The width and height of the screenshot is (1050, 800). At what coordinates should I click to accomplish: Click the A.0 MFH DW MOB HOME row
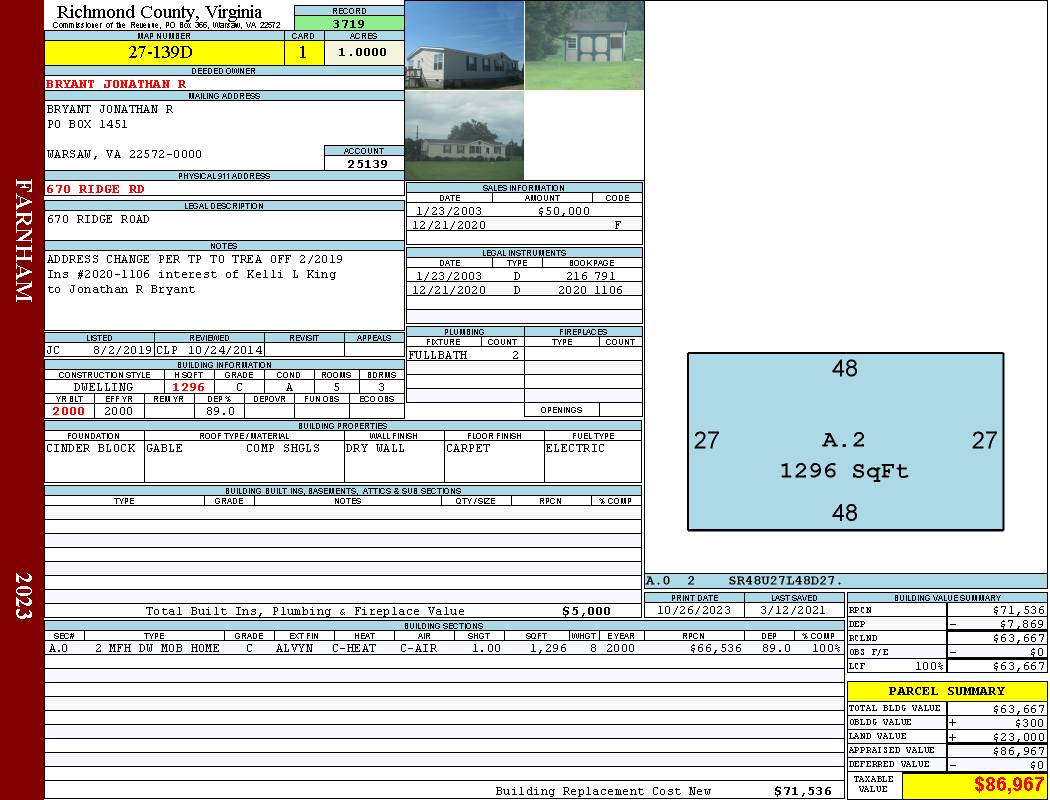(443, 648)
